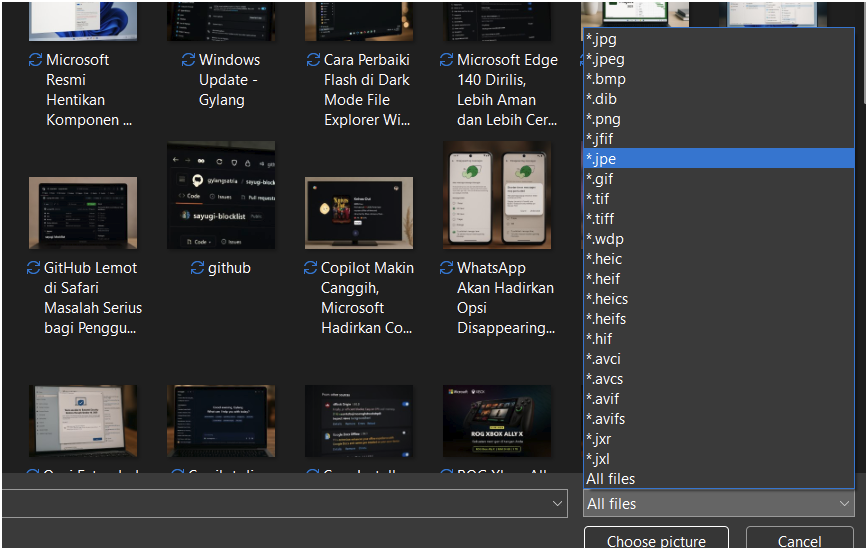This screenshot has width=868, height=550.
Task: Select the Copilot Makin Canggih thumbnail
Action: [359, 212]
